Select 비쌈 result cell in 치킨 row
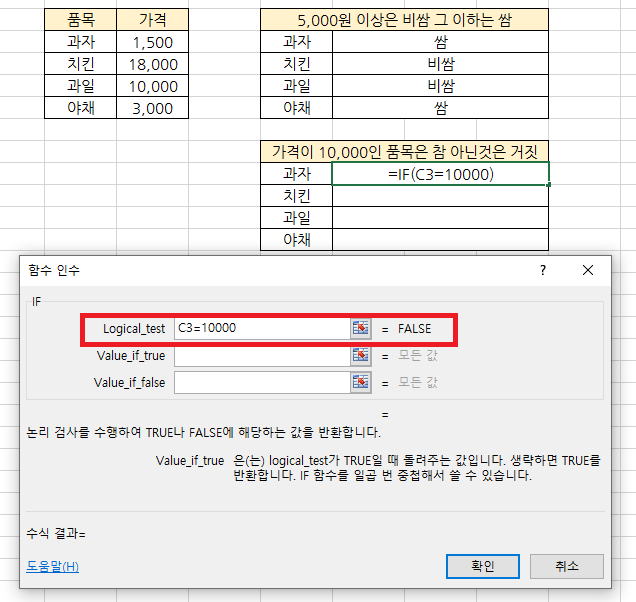This screenshot has height=602, width=636. click(440, 64)
